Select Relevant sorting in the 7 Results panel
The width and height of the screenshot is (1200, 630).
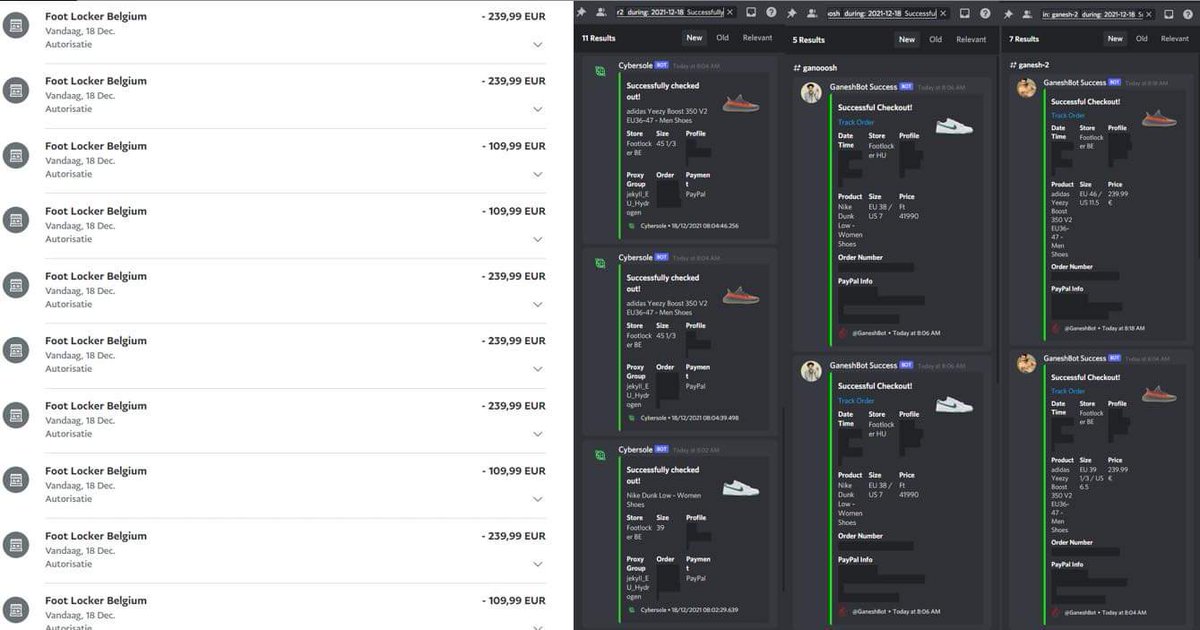point(1175,39)
